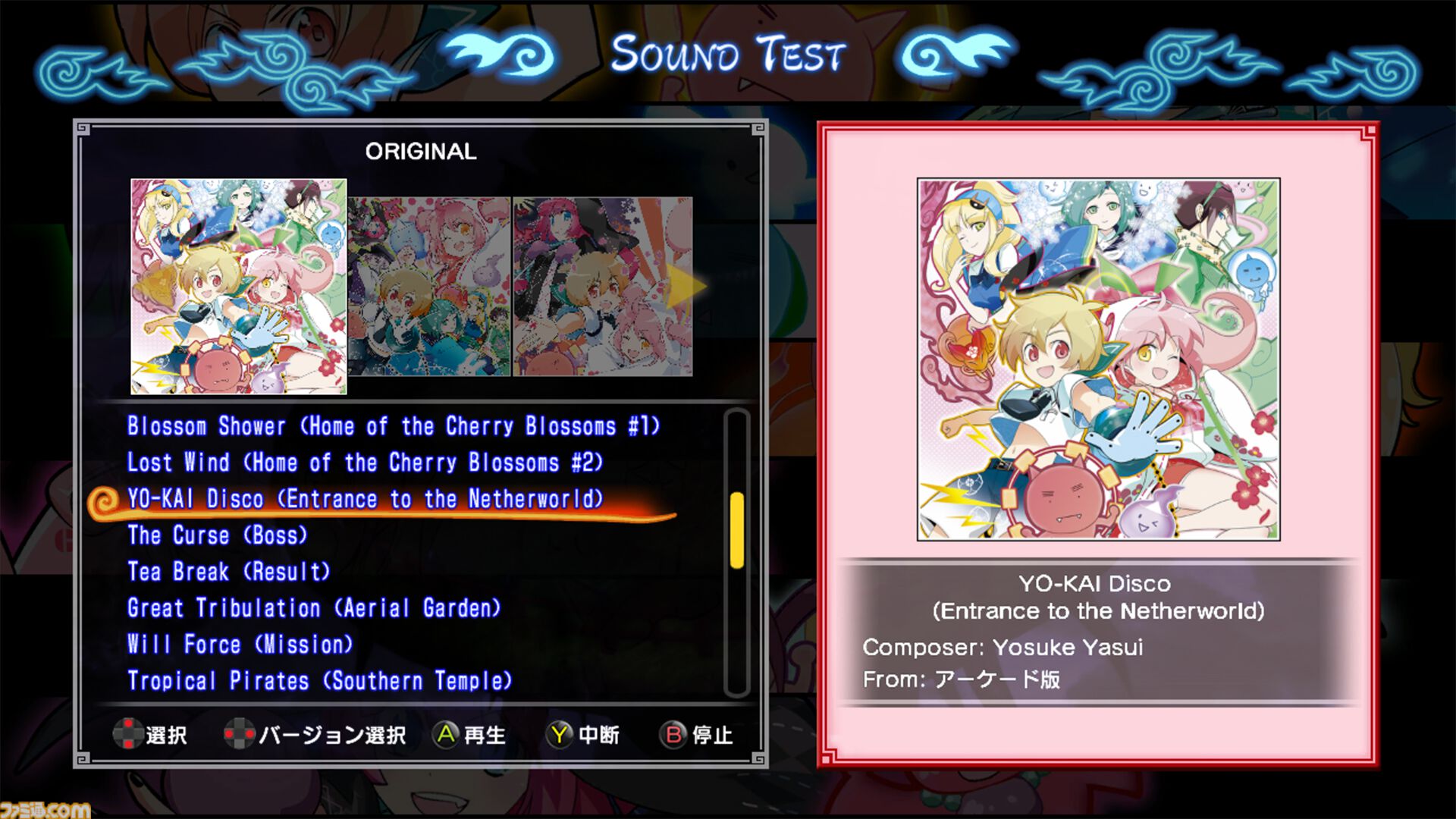Image resolution: width=1456 pixels, height=819 pixels.
Task: Select the second album cover thumbnail
Action: tap(429, 287)
